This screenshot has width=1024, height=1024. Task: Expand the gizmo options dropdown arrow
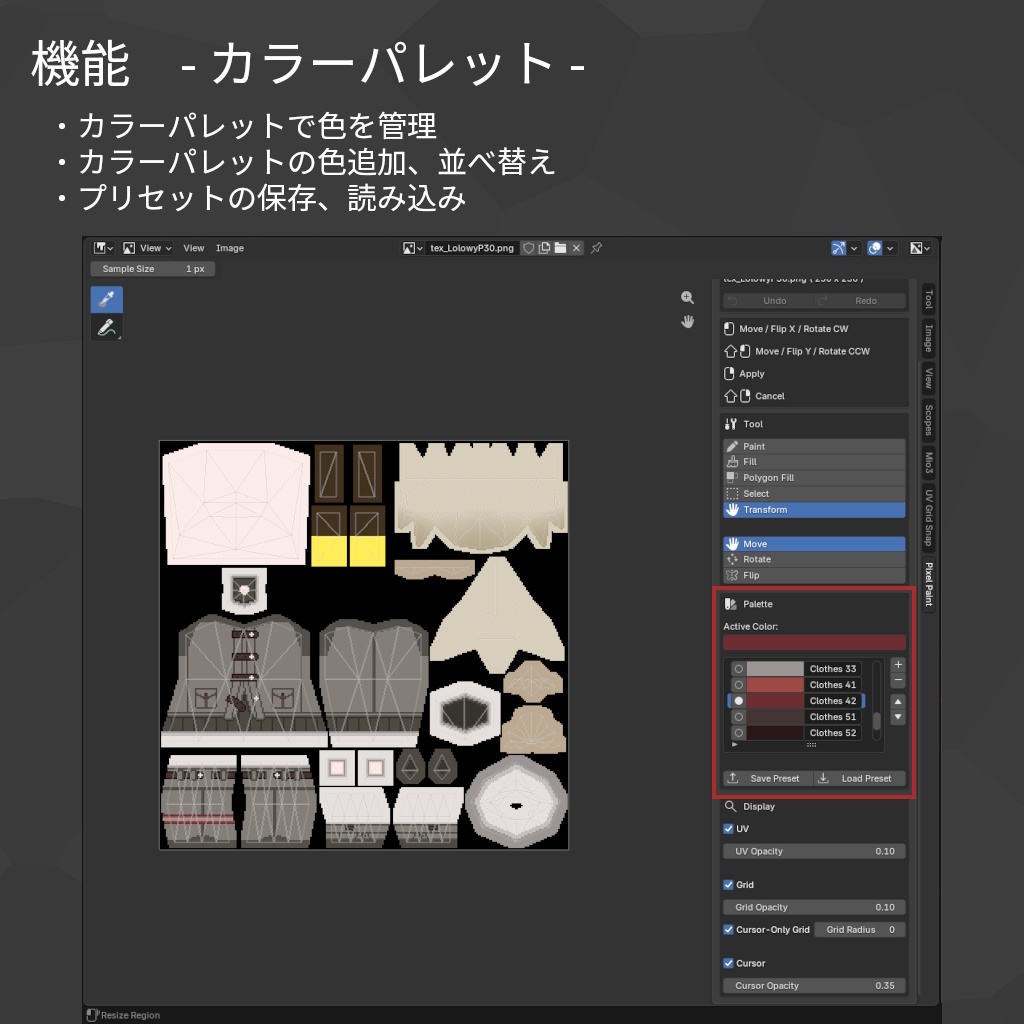pos(854,248)
